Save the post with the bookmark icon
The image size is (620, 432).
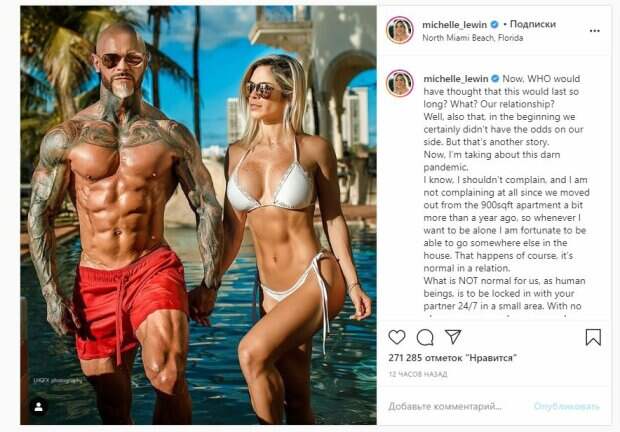(593, 337)
